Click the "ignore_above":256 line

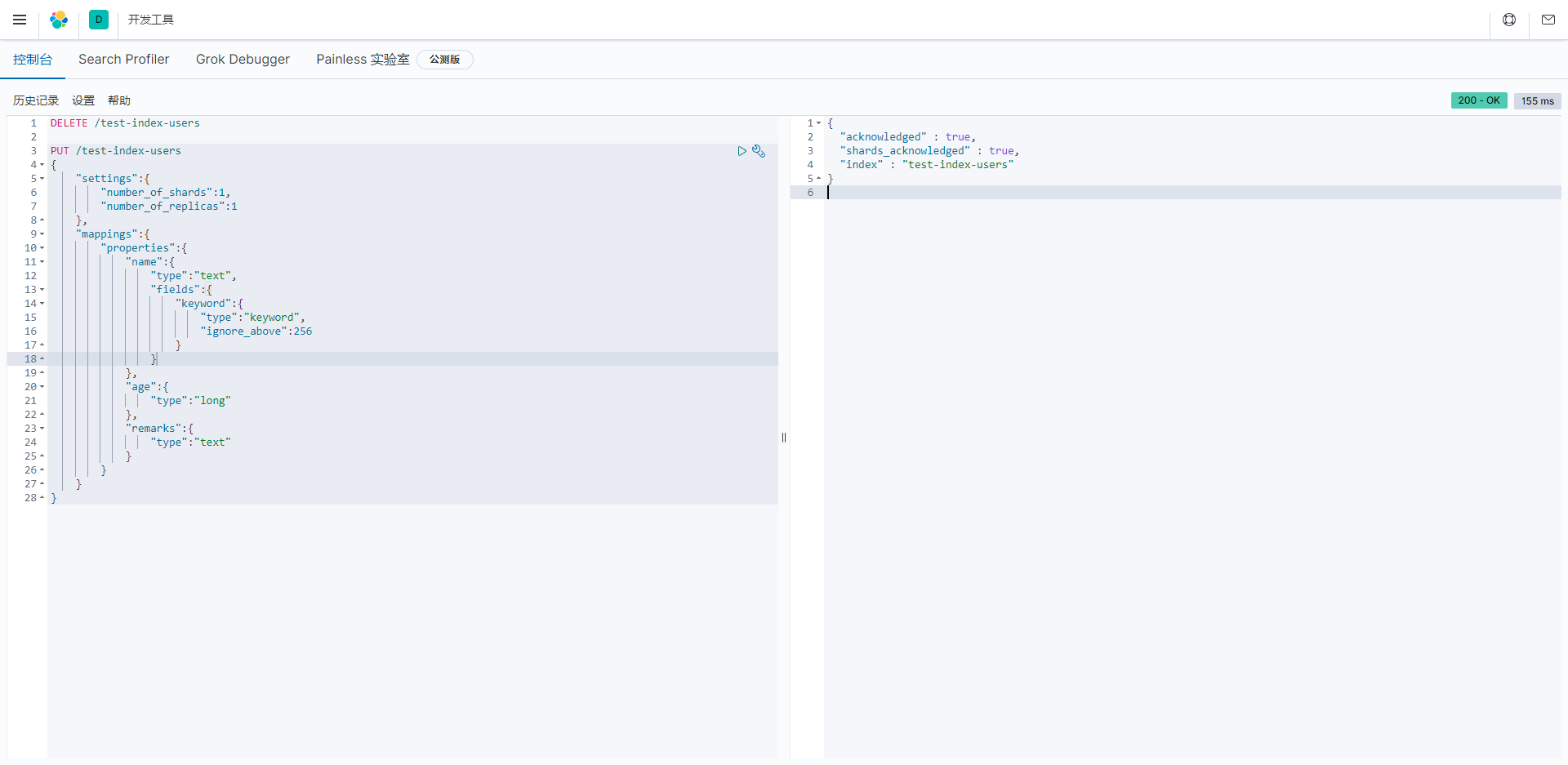point(256,331)
